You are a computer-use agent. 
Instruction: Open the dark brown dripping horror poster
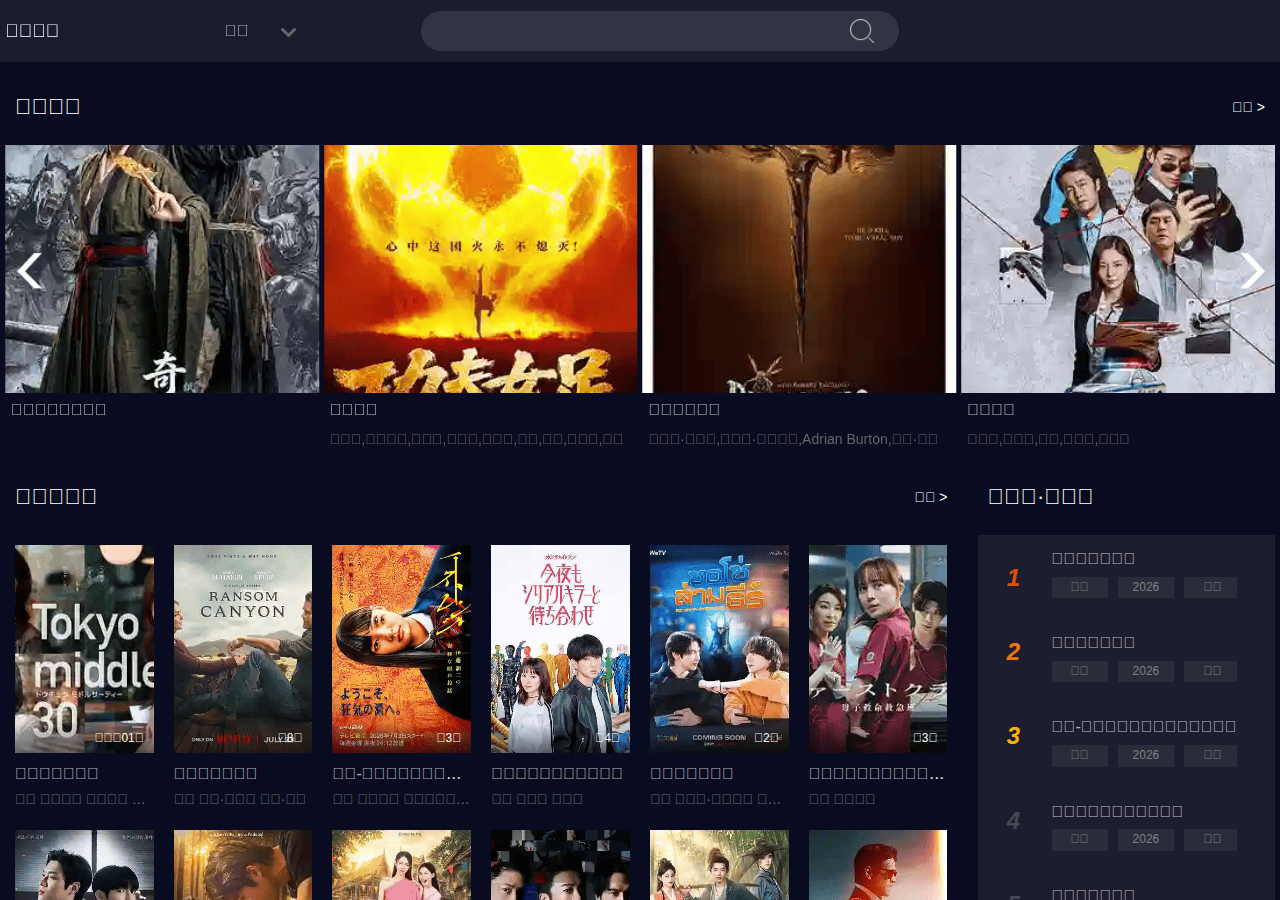799,269
